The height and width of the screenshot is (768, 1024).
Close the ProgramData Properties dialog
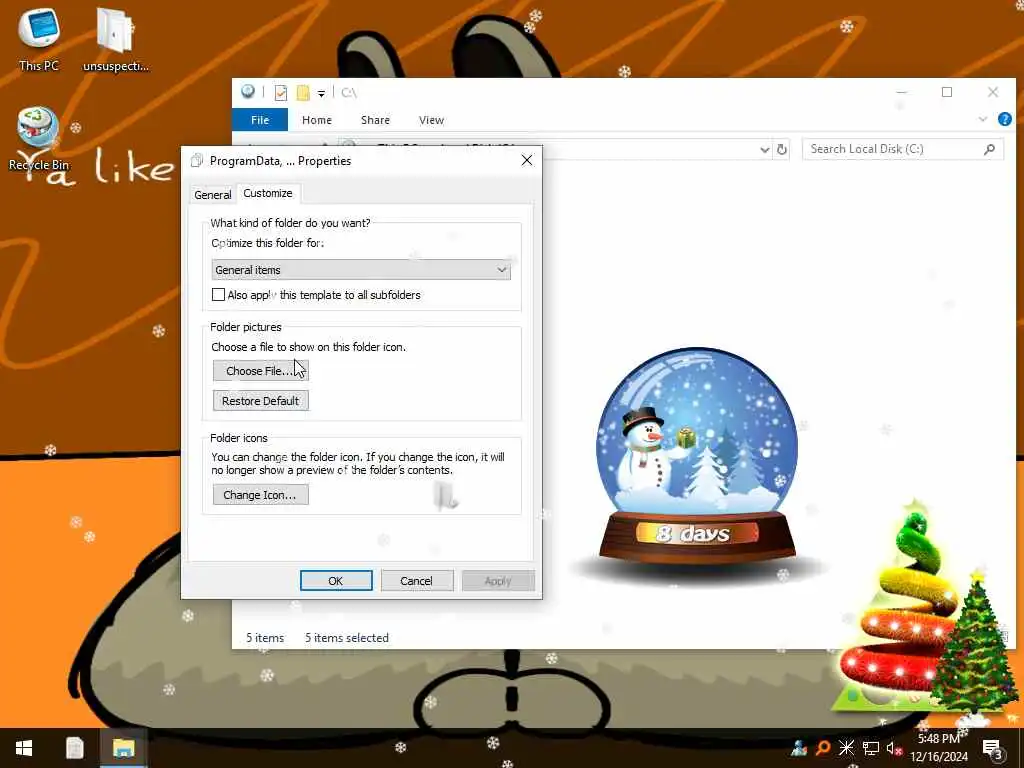(527, 161)
